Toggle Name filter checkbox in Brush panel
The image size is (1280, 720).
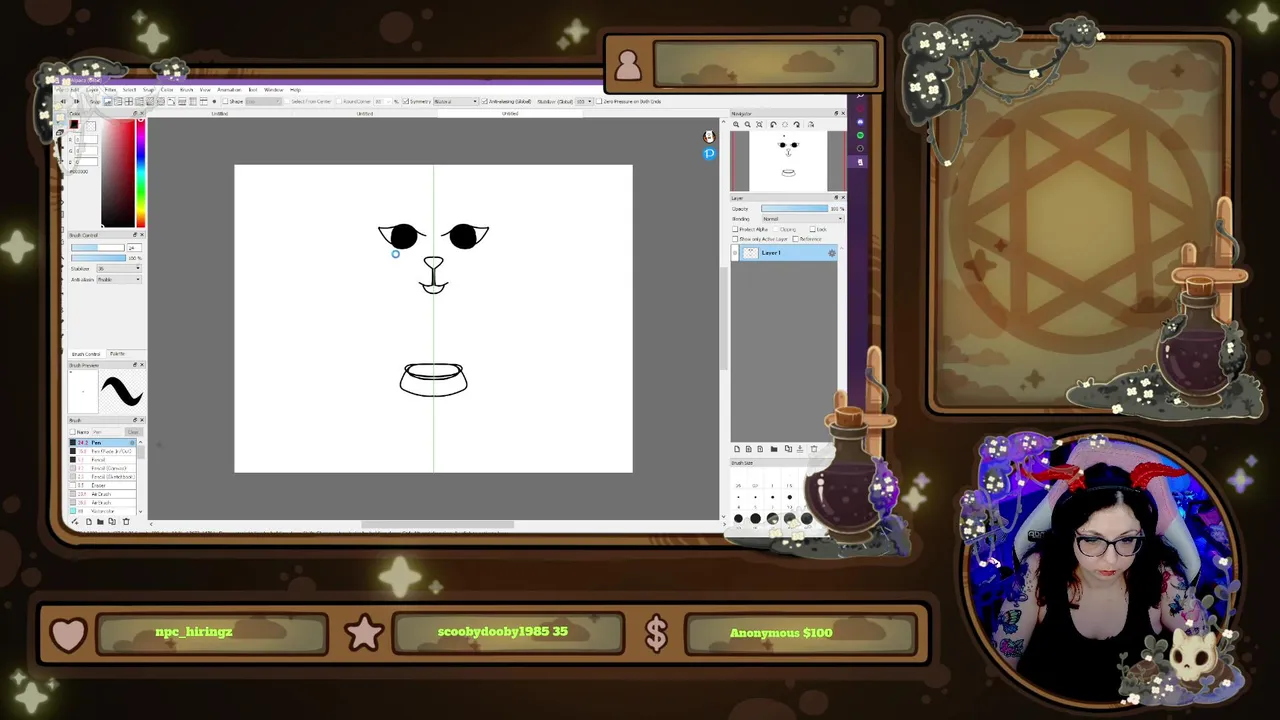coord(72,432)
